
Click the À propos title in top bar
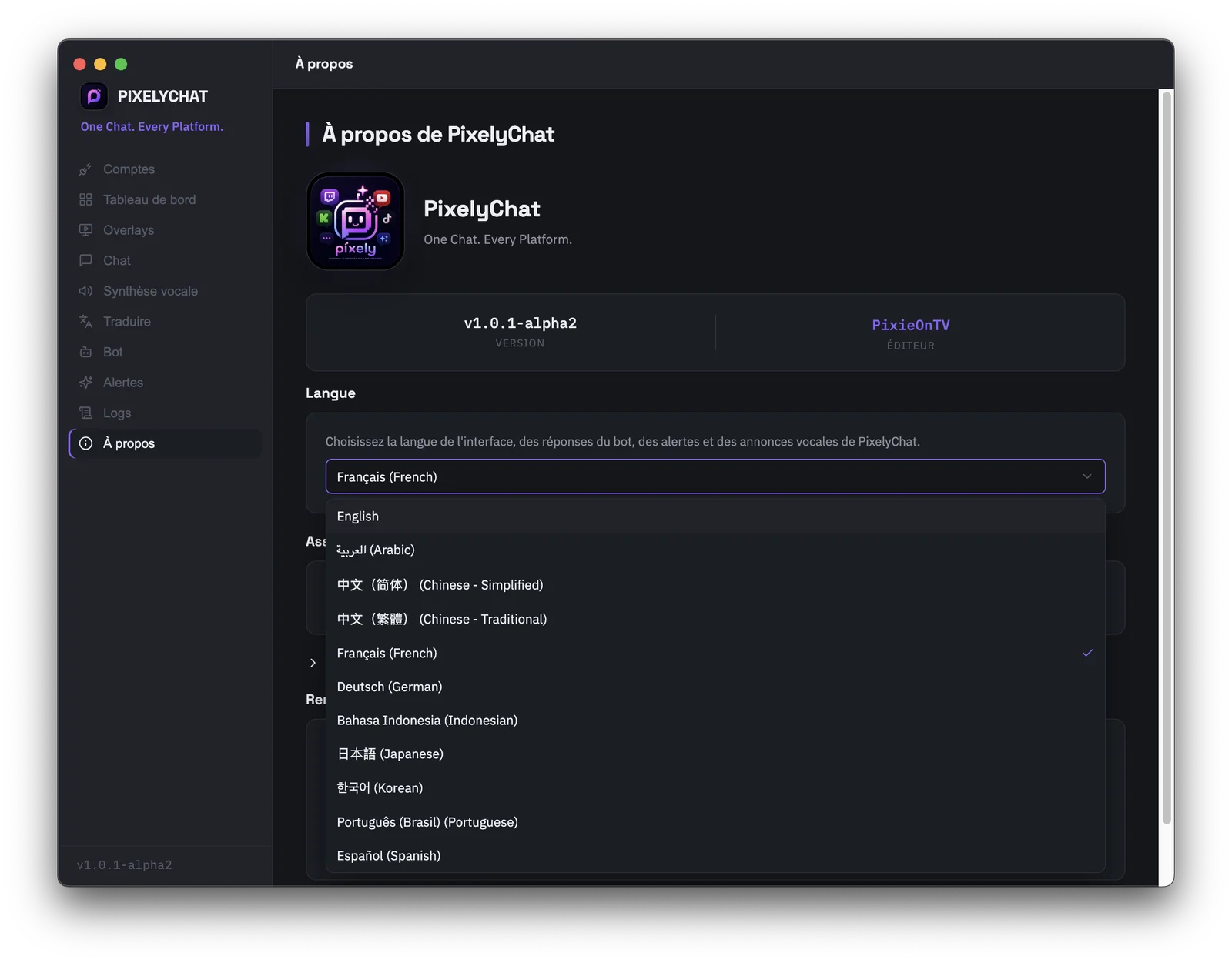point(324,64)
